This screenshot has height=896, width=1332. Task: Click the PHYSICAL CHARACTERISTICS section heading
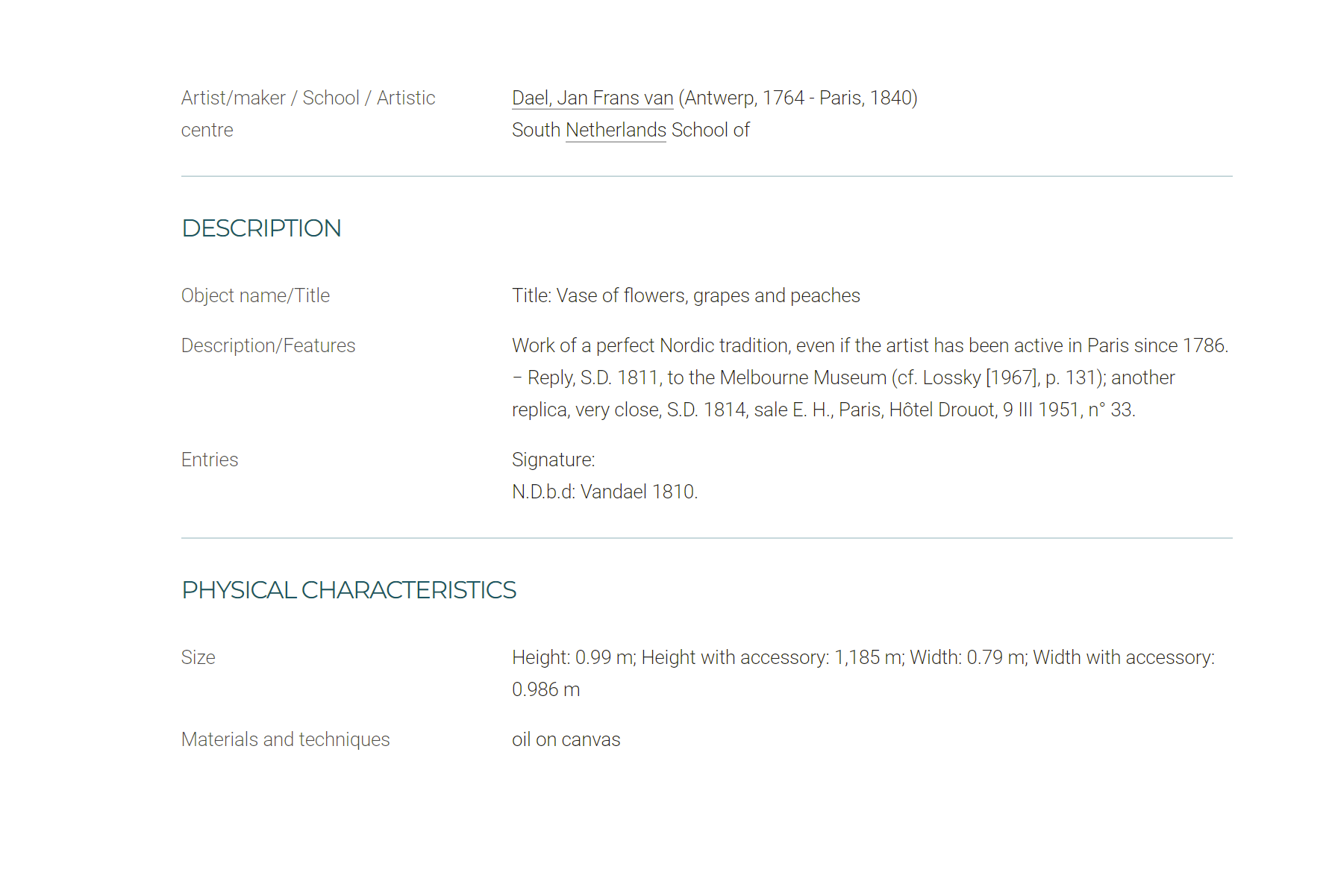coord(348,590)
